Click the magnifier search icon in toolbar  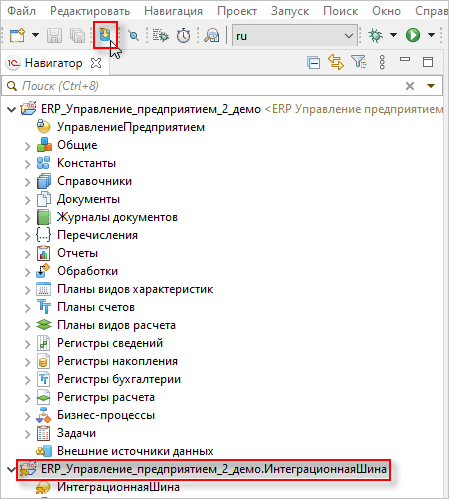tap(212, 35)
